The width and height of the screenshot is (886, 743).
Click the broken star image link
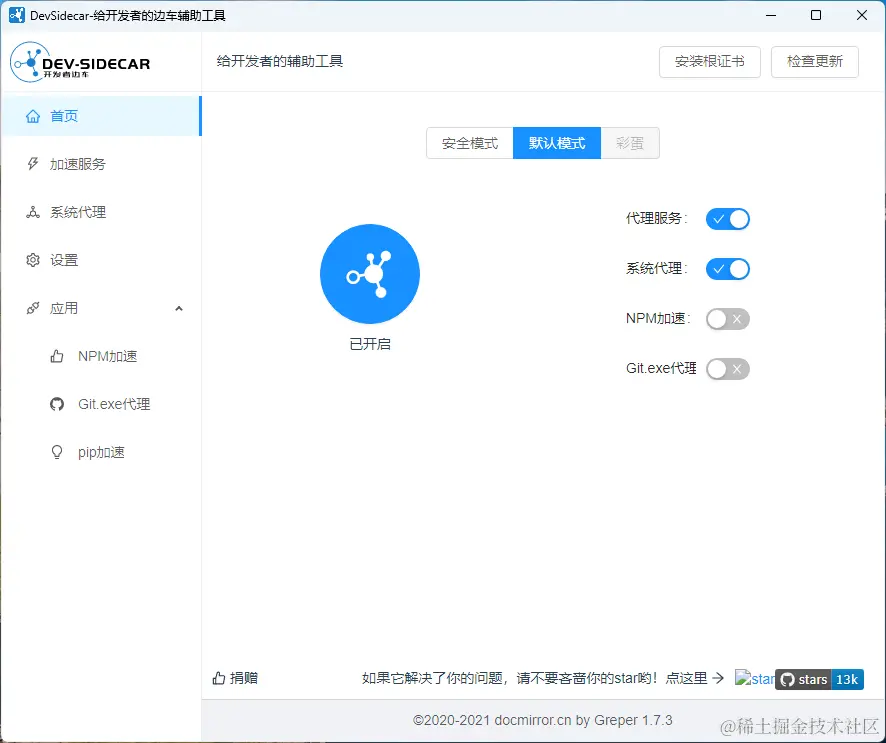click(755, 678)
